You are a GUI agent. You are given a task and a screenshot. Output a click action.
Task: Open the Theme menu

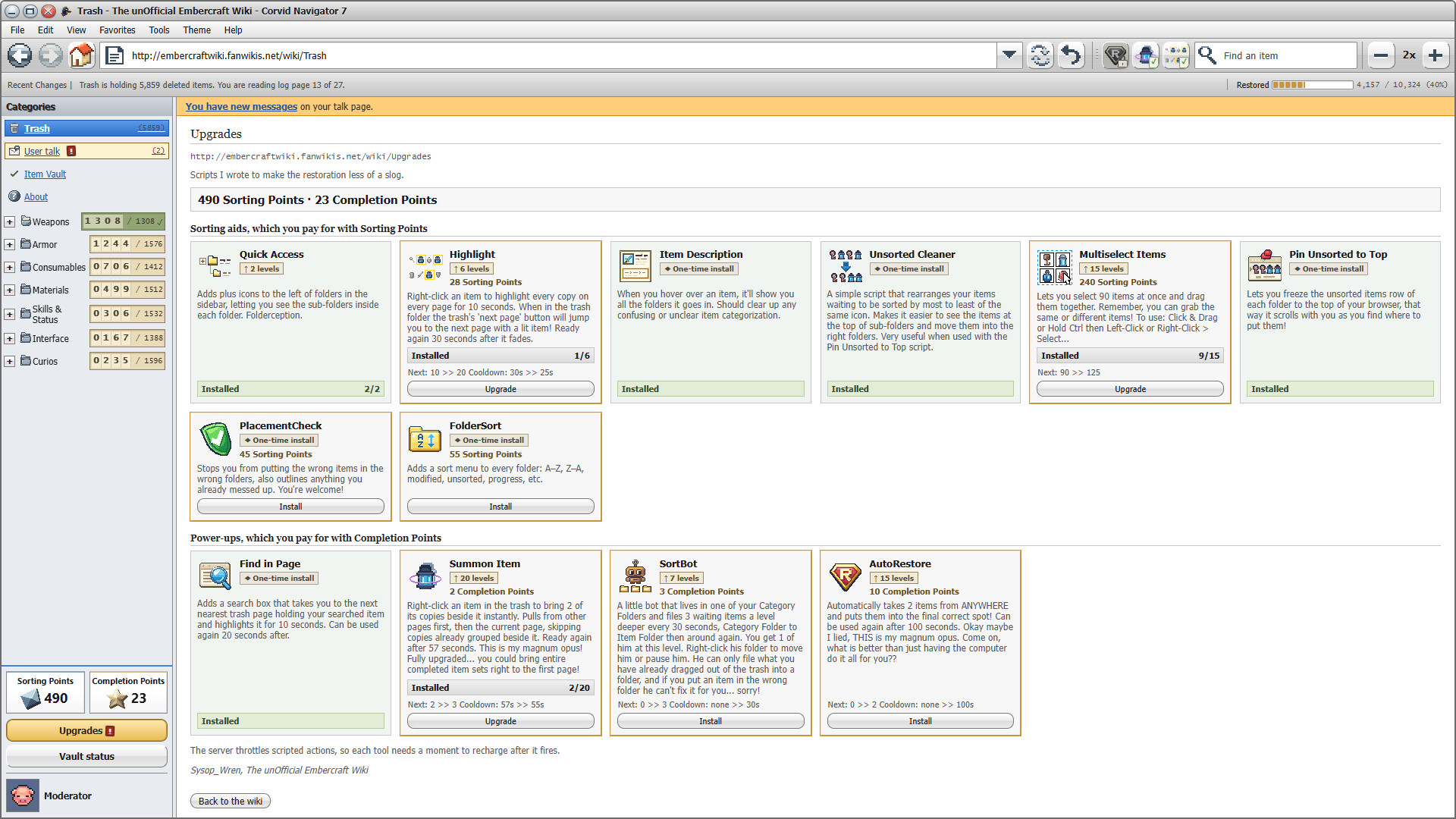(196, 30)
